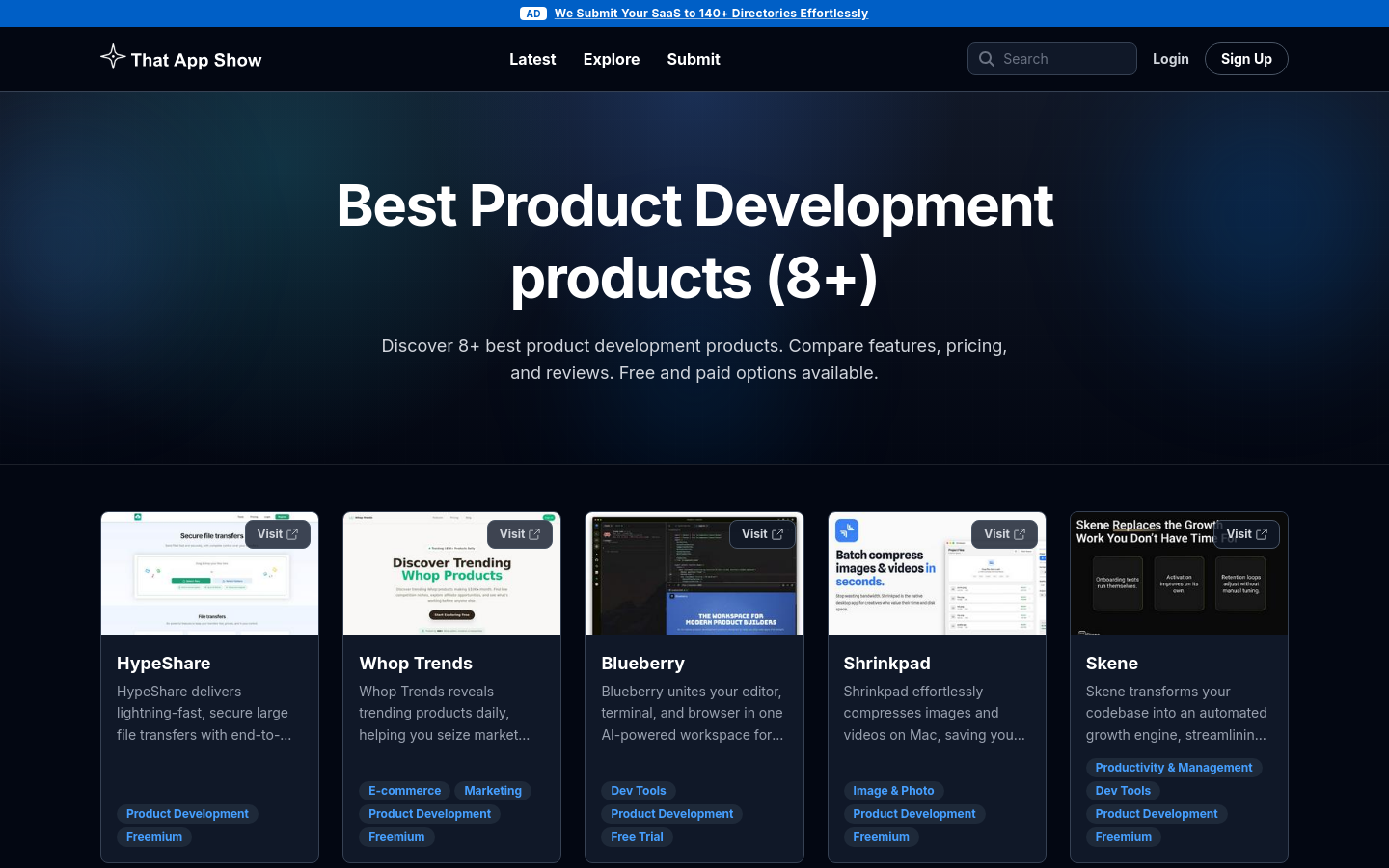Select Dev Tools tag on Blueberry card
This screenshot has height=868, width=1389.
pos(639,791)
